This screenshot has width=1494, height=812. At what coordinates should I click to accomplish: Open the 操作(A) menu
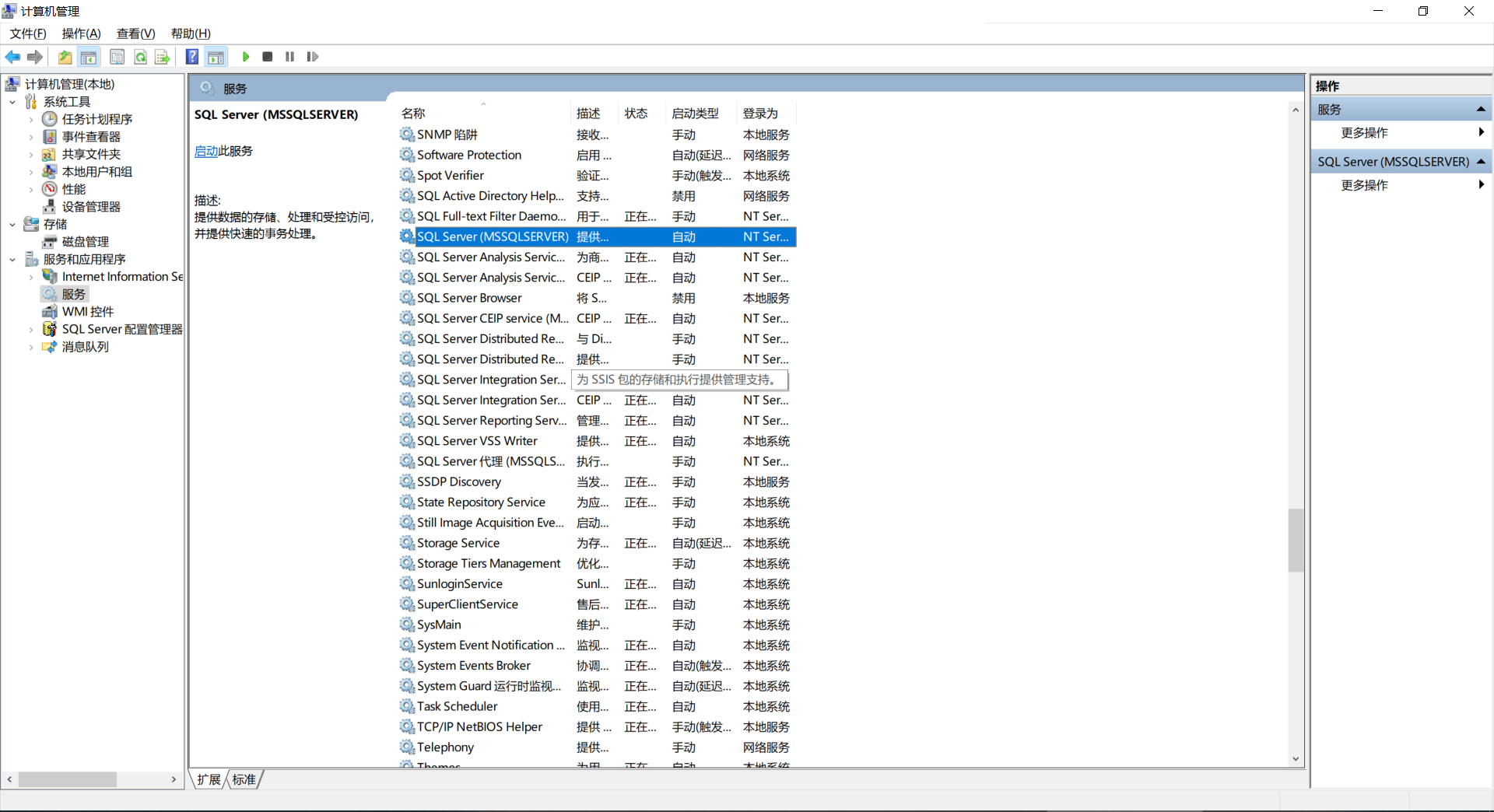[x=82, y=33]
